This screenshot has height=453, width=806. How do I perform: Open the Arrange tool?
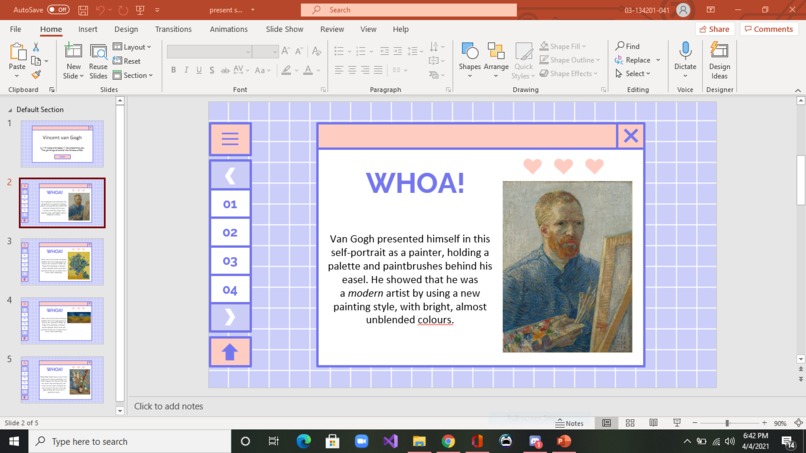(496, 61)
